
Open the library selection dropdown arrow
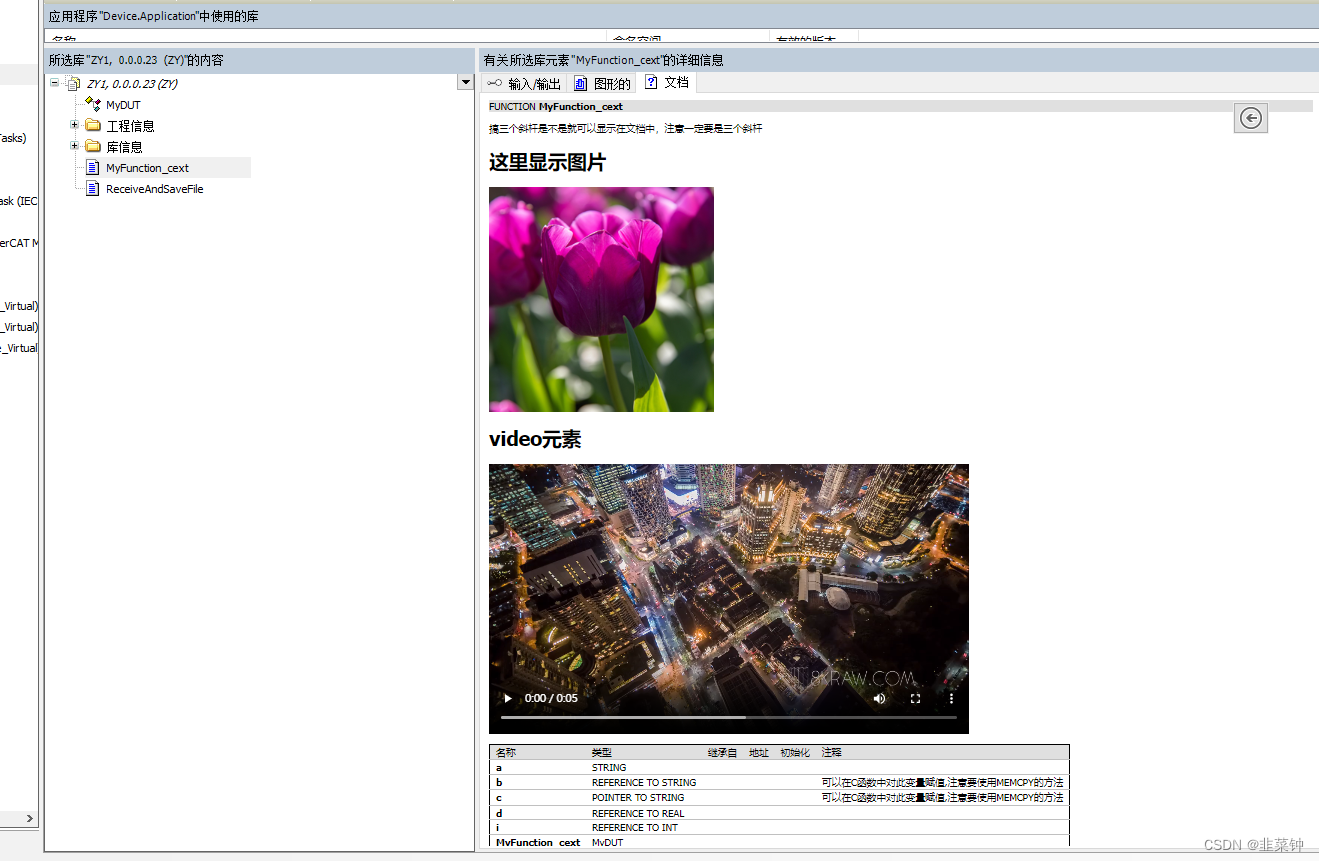point(465,83)
